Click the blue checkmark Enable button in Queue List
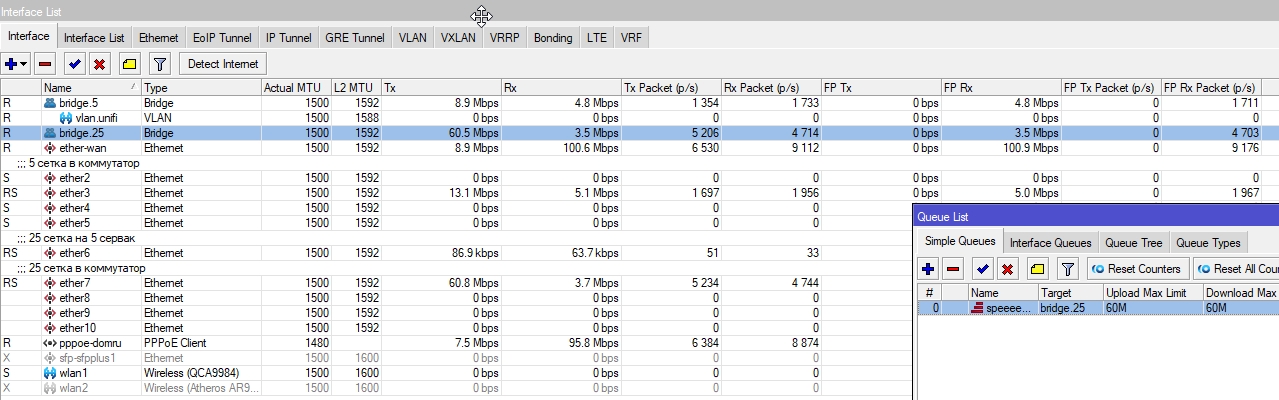Viewport: 1279px width, 400px height. [x=983, y=268]
